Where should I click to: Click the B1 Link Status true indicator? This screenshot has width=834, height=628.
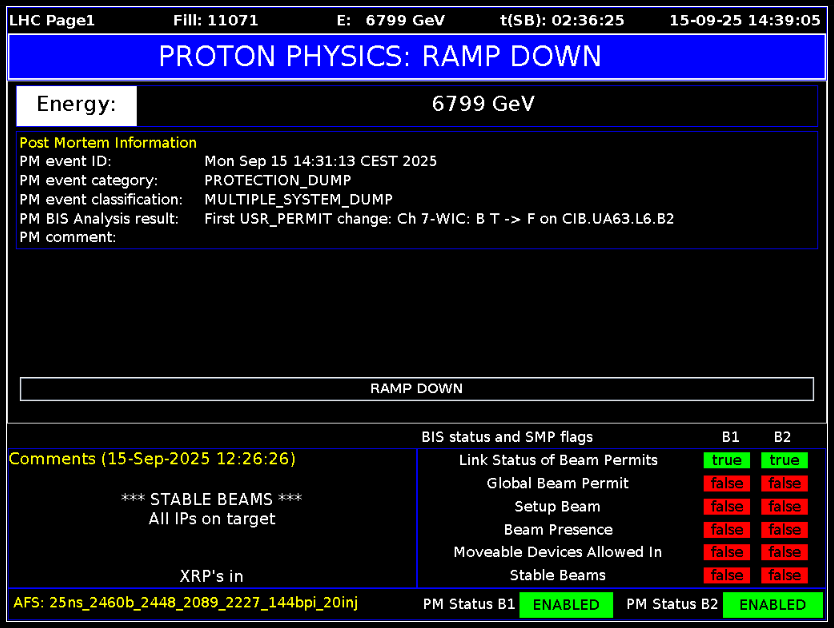(x=727, y=460)
